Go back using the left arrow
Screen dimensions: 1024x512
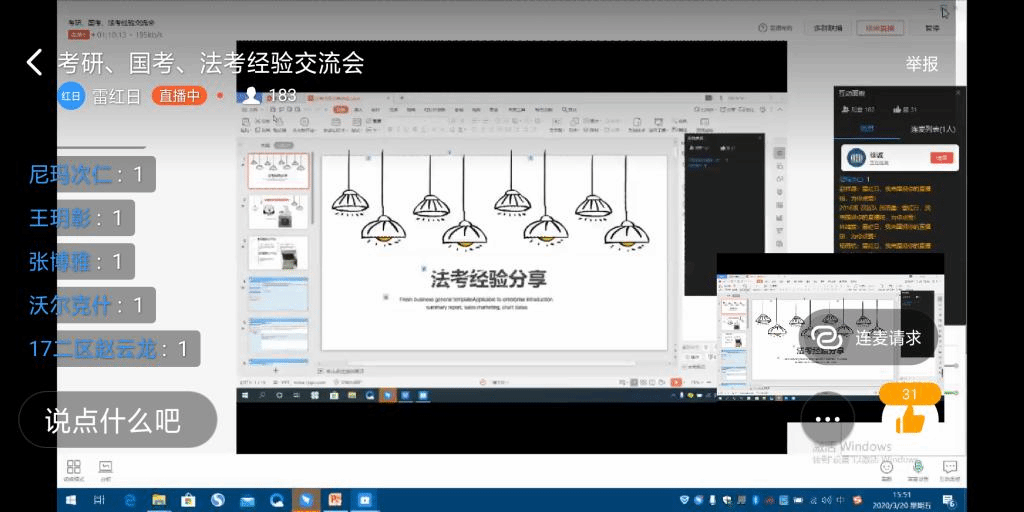click(34, 63)
